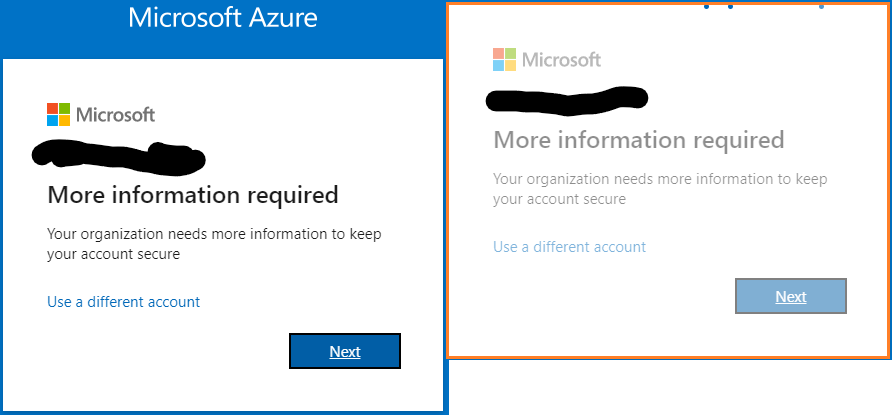This screenshot has width=892, height=415.
Task: Click the red square of the vivid Microsoft logo
Action: [52, 108]
